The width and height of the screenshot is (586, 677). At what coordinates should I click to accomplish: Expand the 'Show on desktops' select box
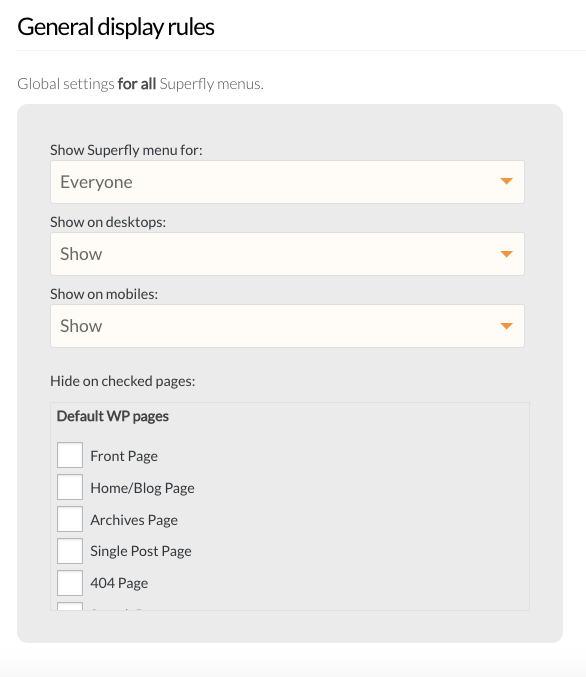[x=287, y=254]
